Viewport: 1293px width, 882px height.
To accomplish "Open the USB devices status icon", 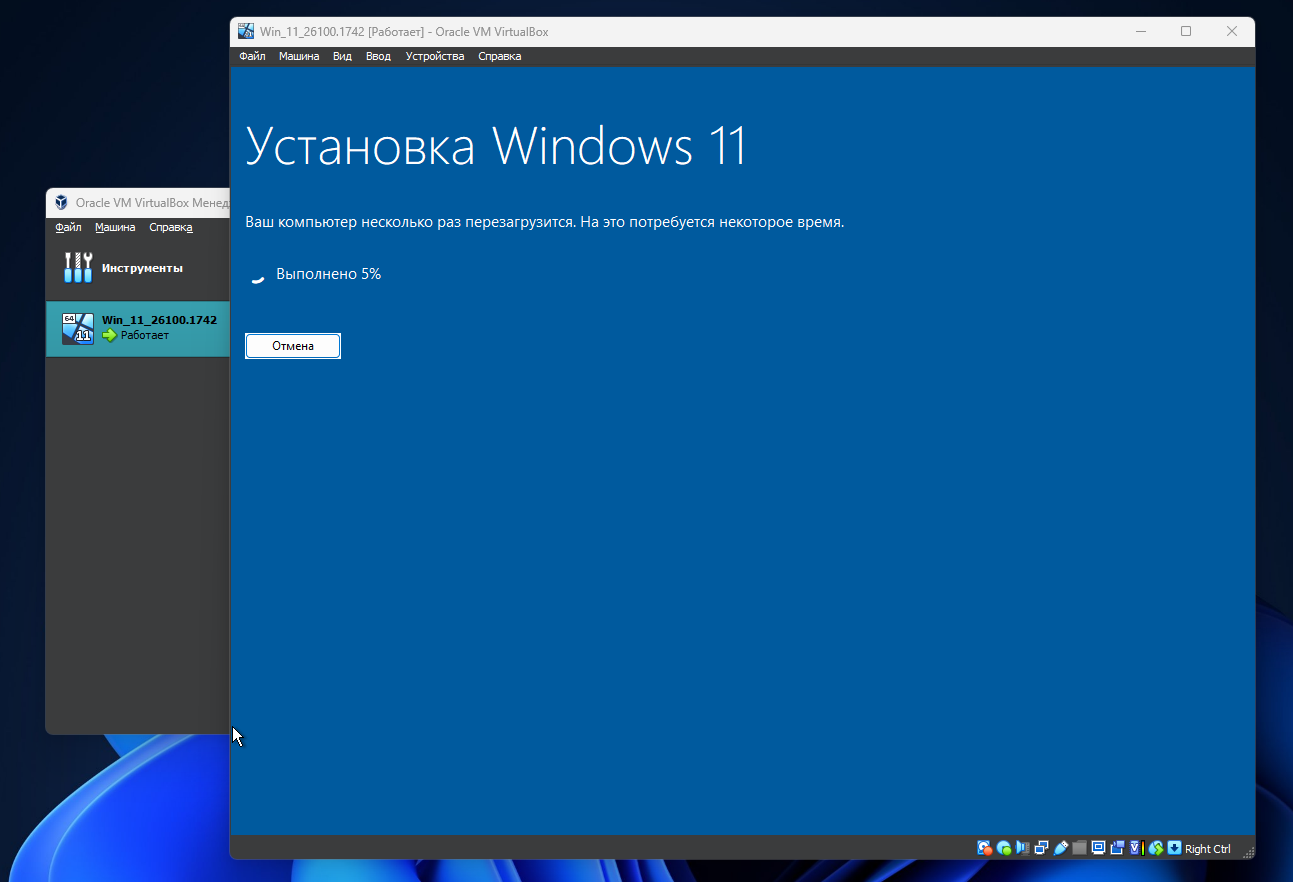I will (1060, 848).
